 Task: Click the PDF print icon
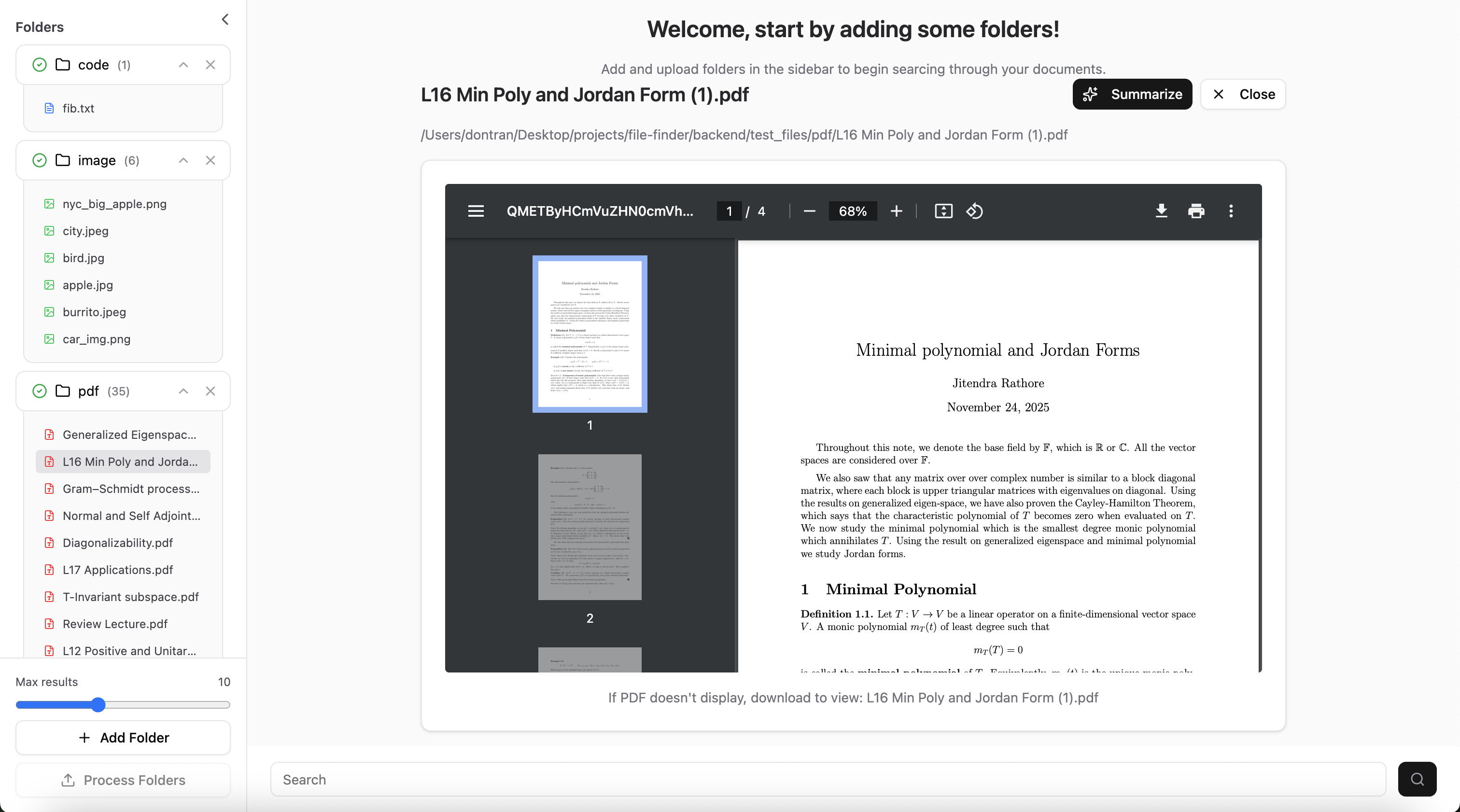1196,211
